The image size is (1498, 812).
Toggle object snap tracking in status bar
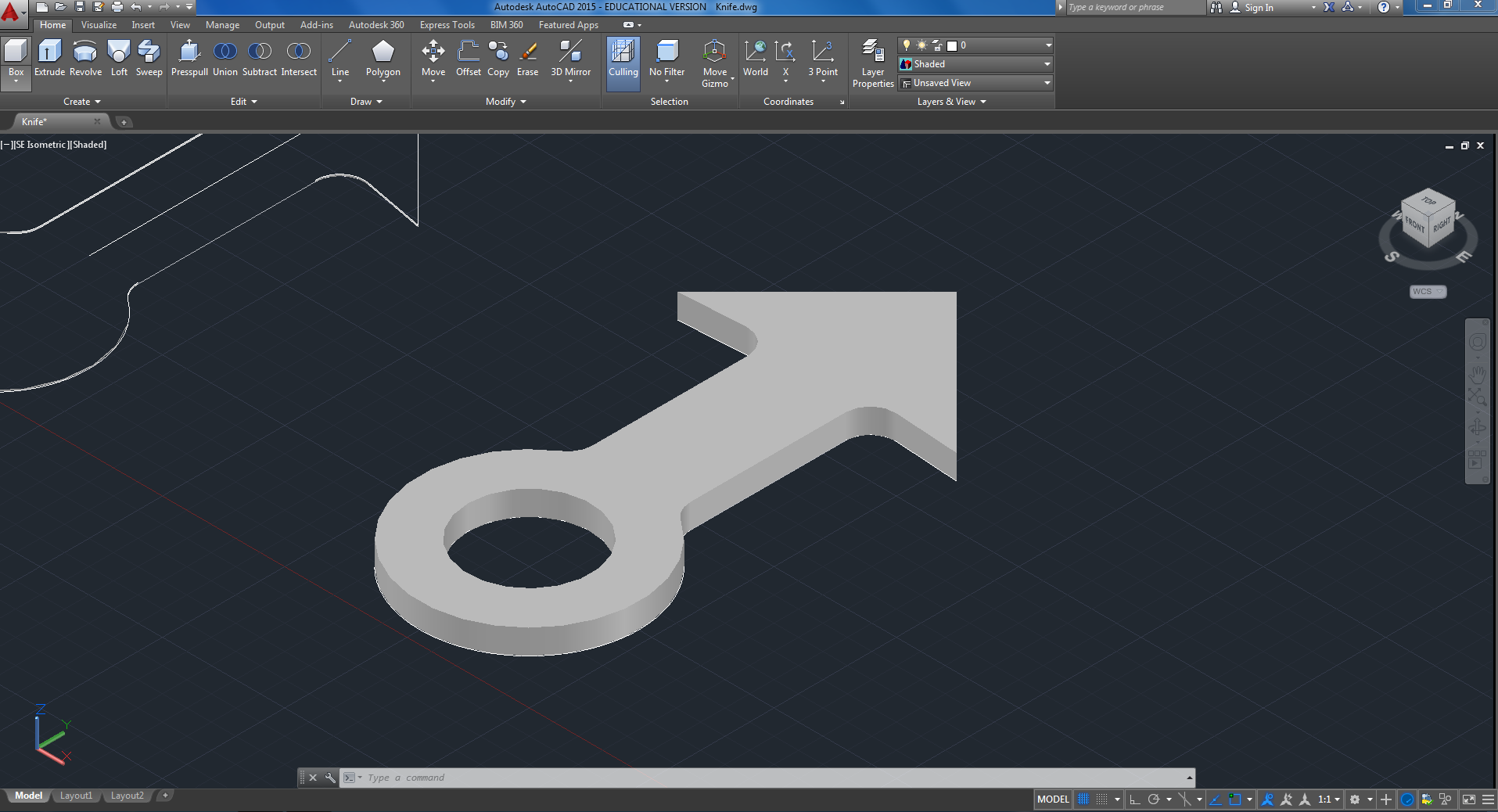click(1216, 799)
